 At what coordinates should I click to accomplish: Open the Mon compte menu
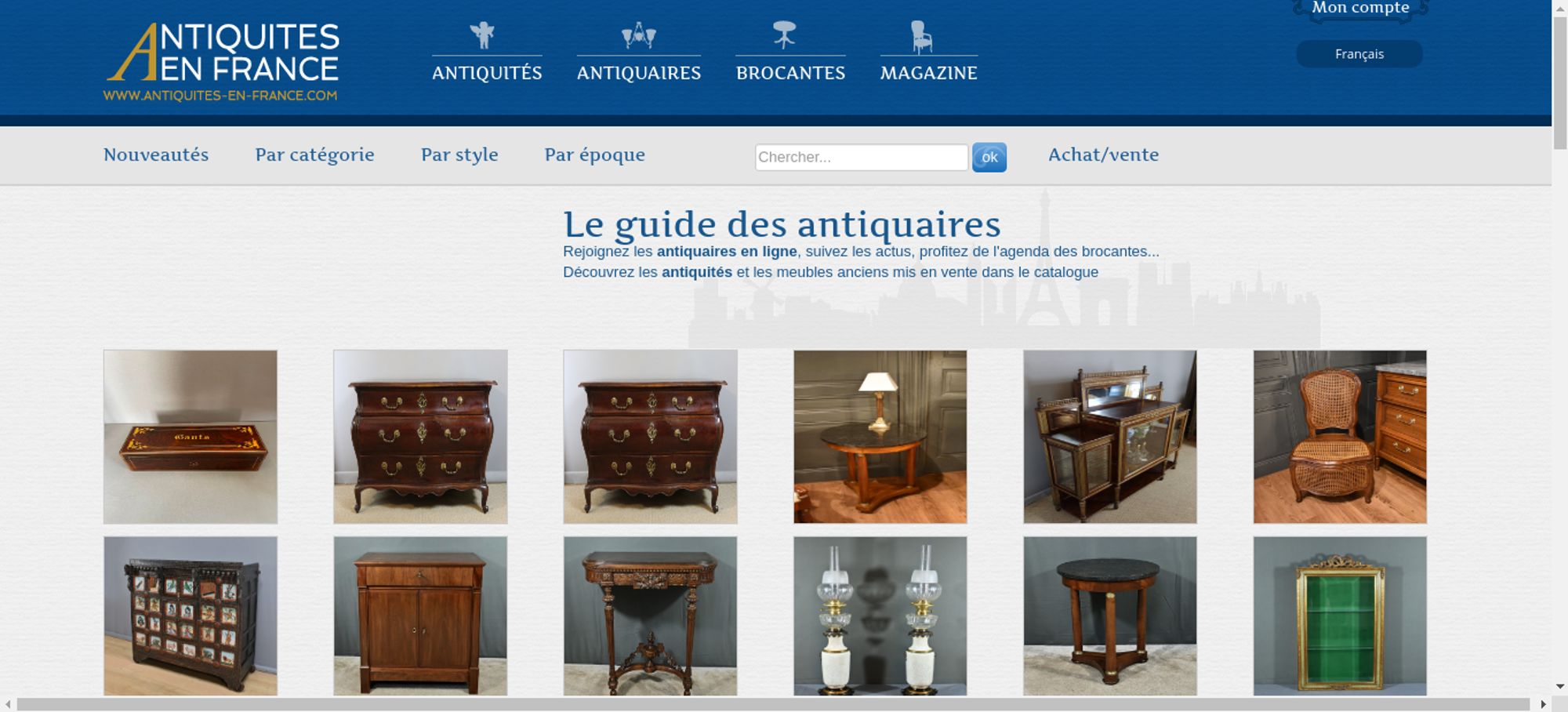point(1360,9)
